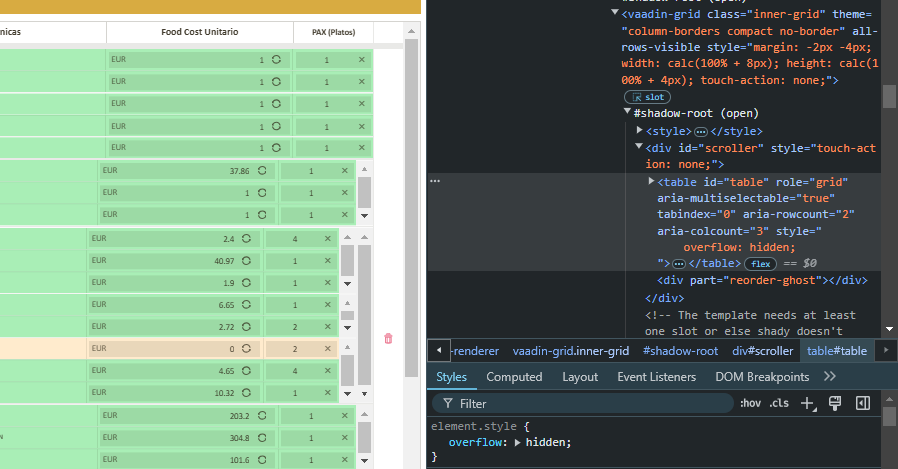The image size is (898, 469).
Task: Toggle the .cls element classes panel
Action: (779, 404)
